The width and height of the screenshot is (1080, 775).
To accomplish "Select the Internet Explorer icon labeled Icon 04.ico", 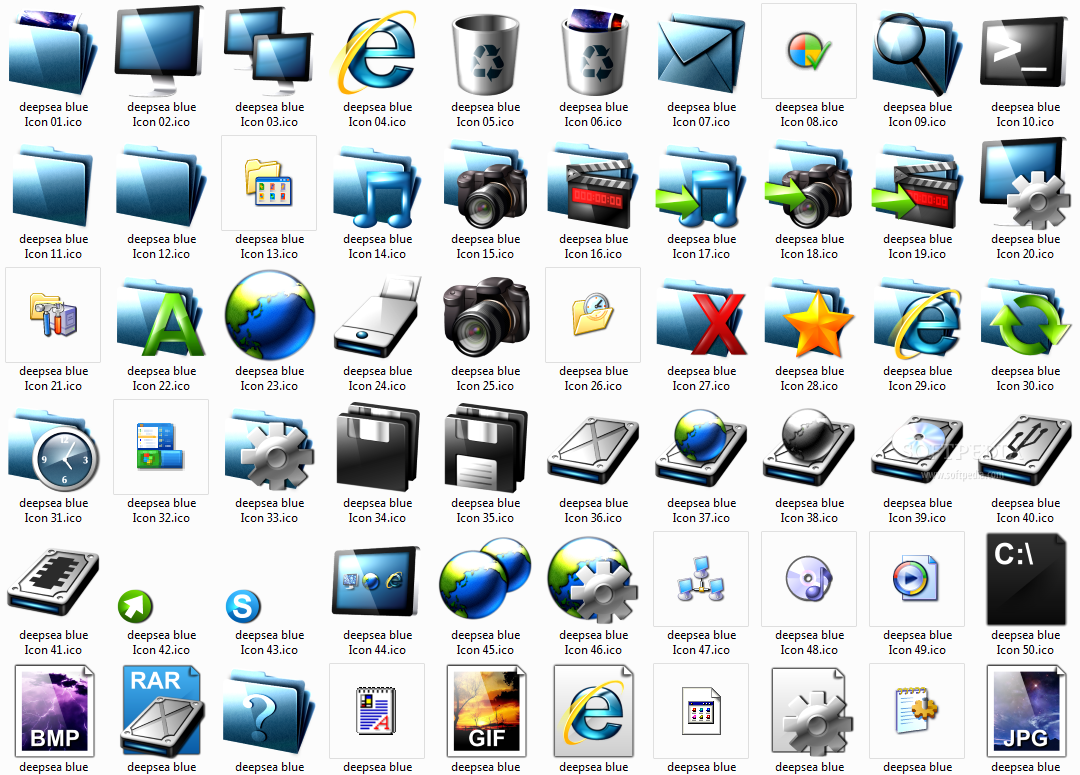I will click(x=375, y=52).
